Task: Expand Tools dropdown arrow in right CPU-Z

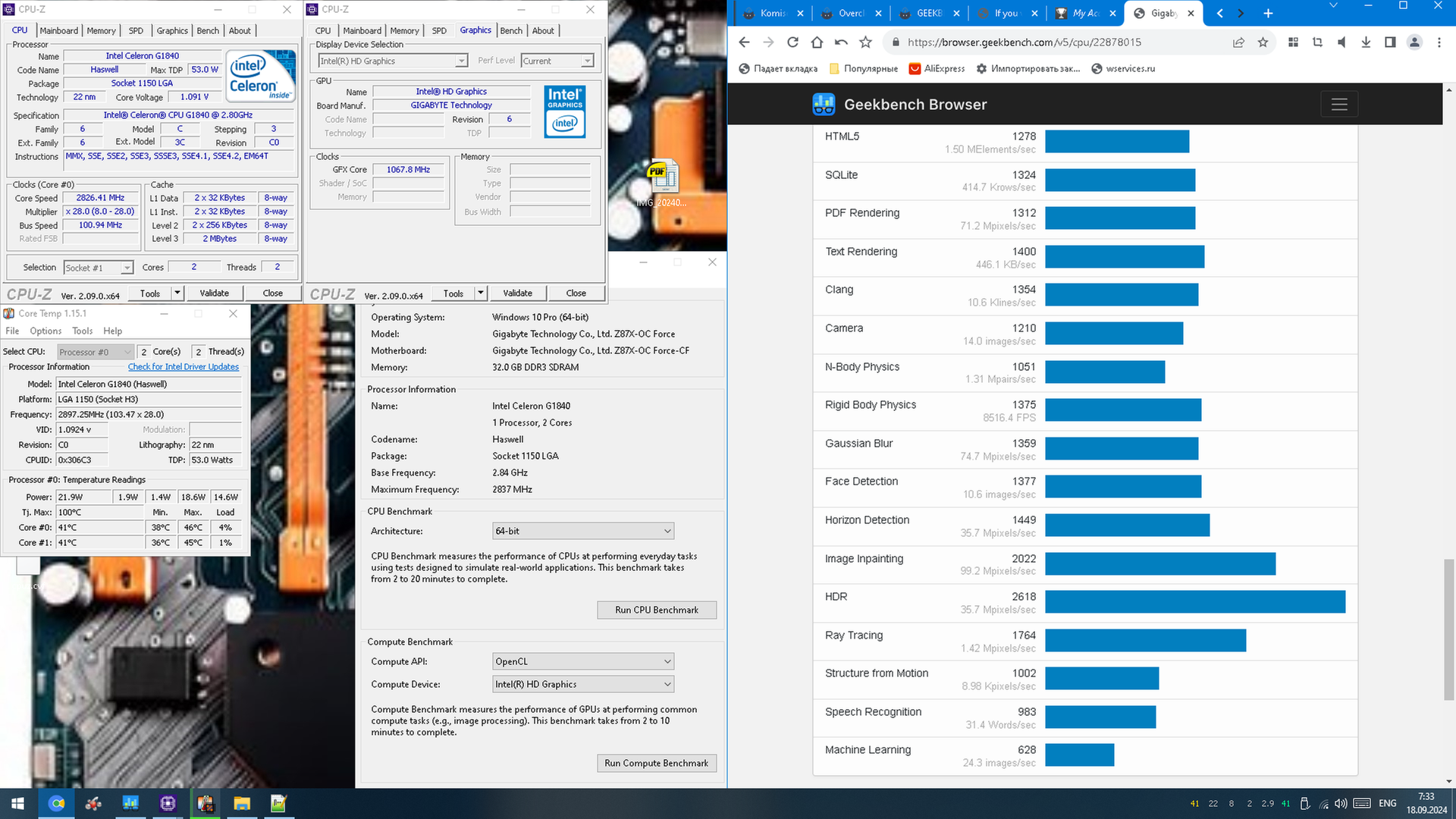Action: coord(481,293)
